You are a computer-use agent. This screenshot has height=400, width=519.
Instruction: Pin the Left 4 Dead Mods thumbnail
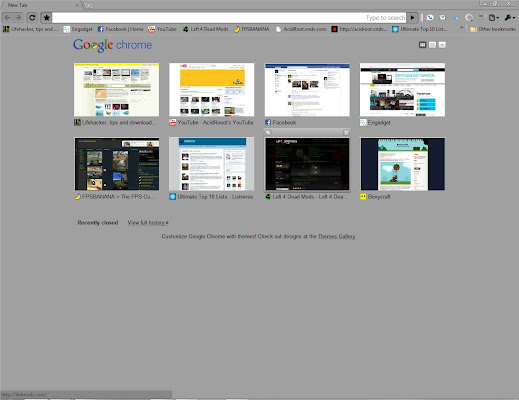[x=268, y=132]
